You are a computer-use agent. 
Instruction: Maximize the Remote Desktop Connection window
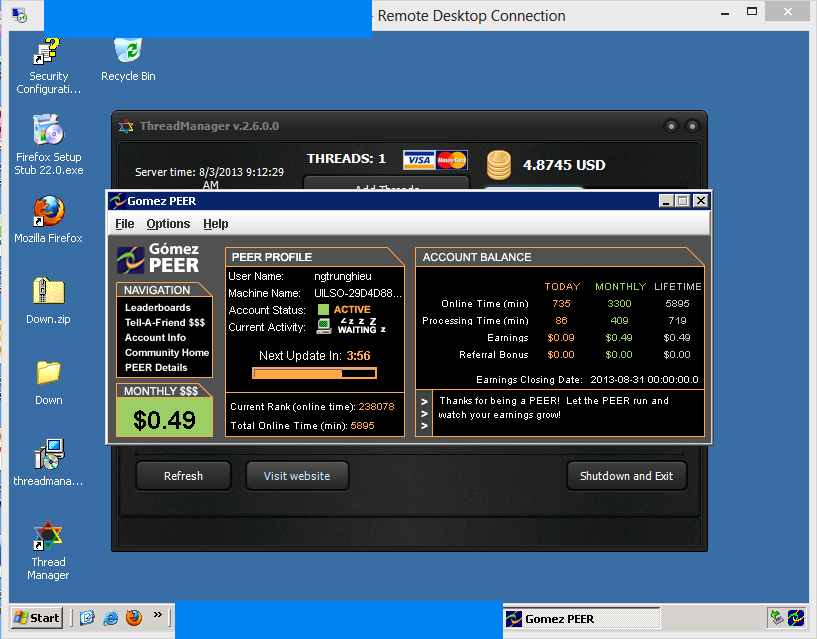pyautogui.click(x=751, y=11)
